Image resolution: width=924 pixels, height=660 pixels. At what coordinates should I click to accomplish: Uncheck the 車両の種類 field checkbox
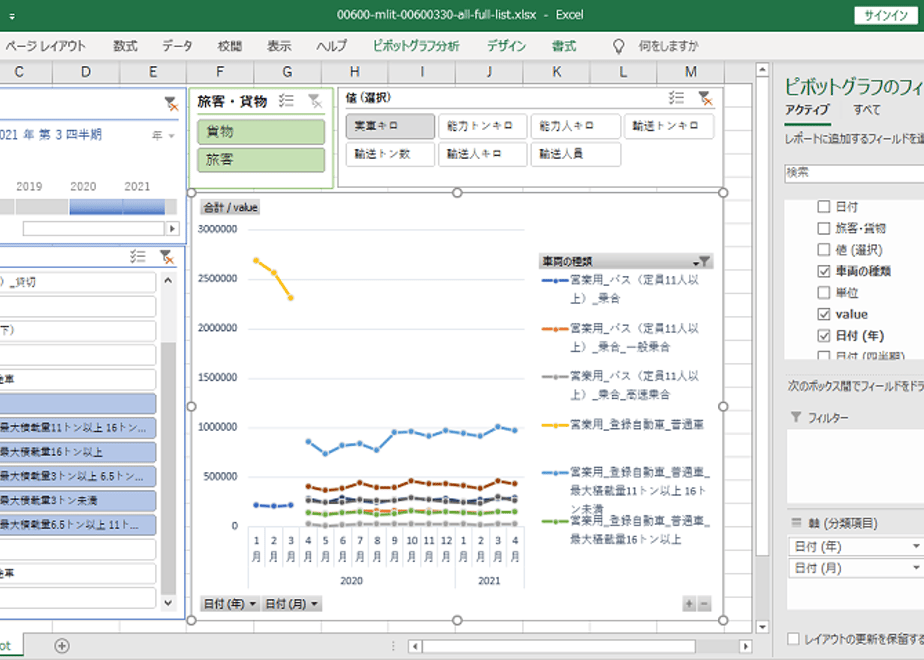coord(823,271)
